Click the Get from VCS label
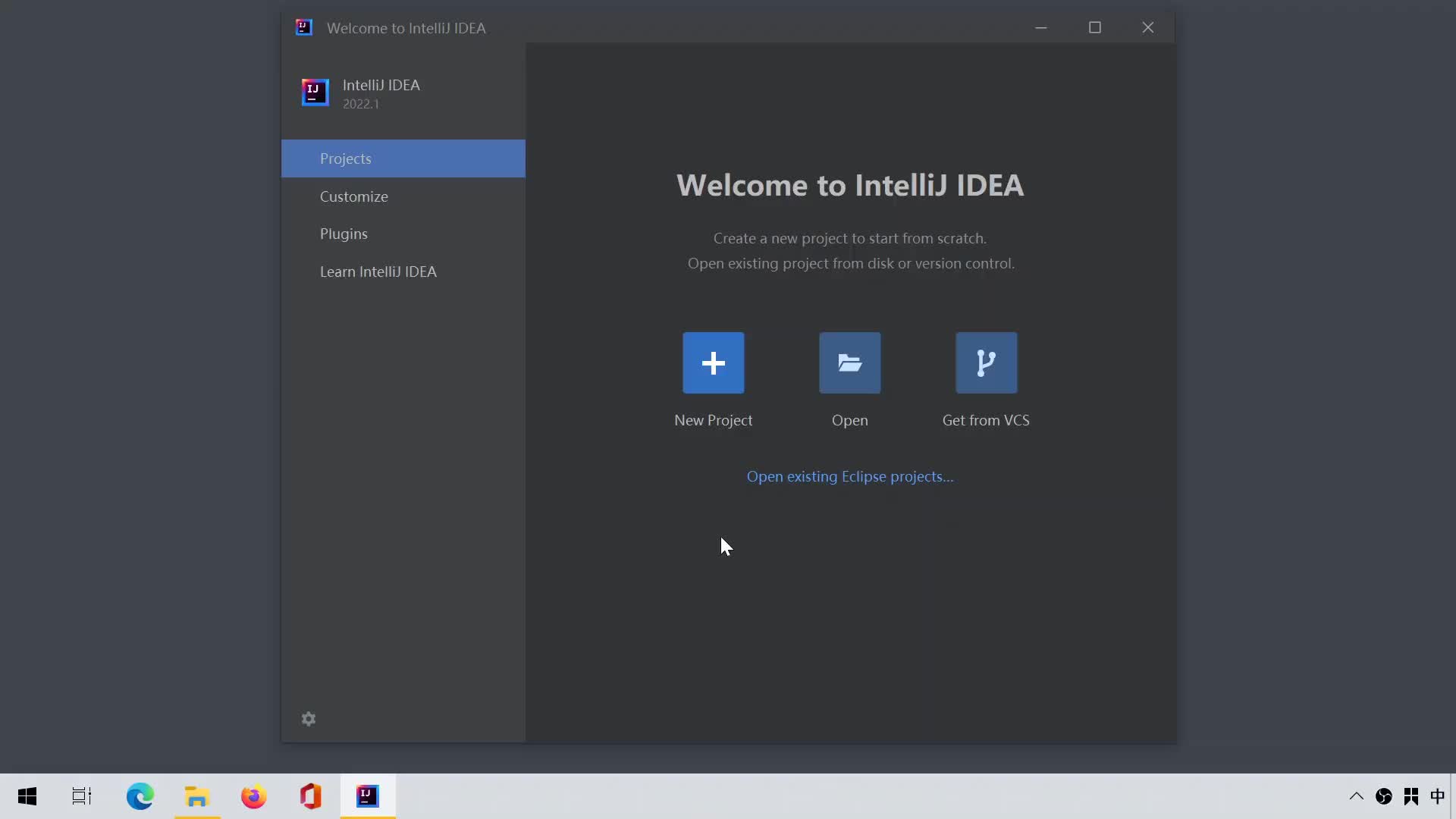 click(x=986, y=420)
